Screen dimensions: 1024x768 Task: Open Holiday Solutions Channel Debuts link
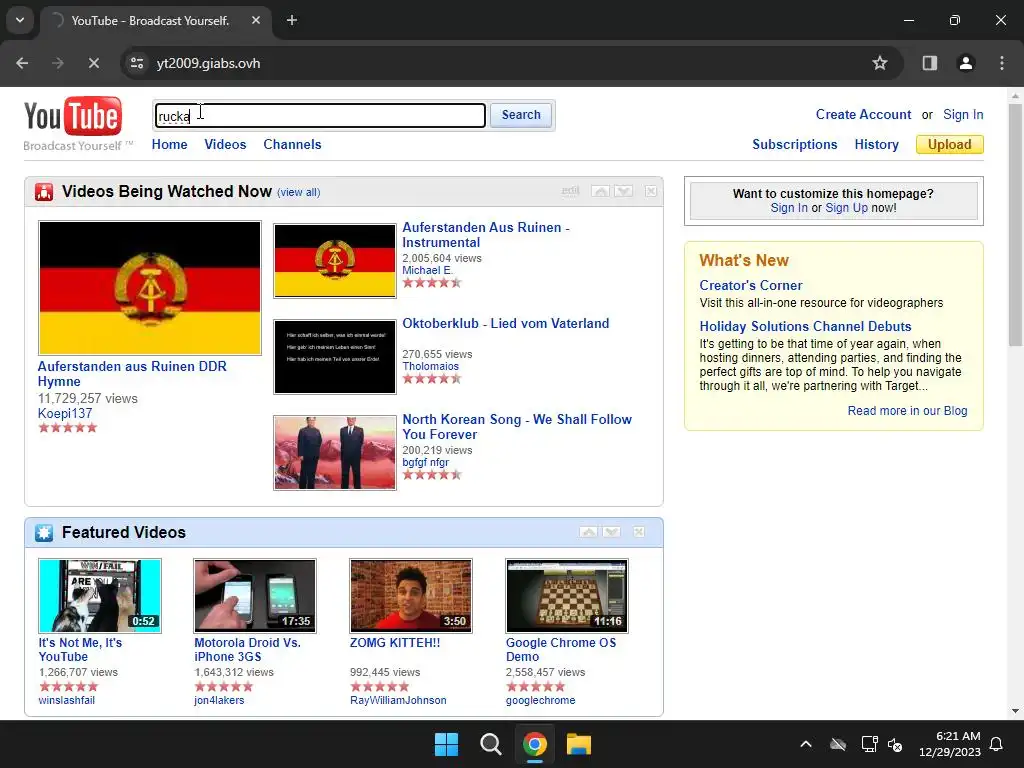pyautogui.click(x=805, y=327)
